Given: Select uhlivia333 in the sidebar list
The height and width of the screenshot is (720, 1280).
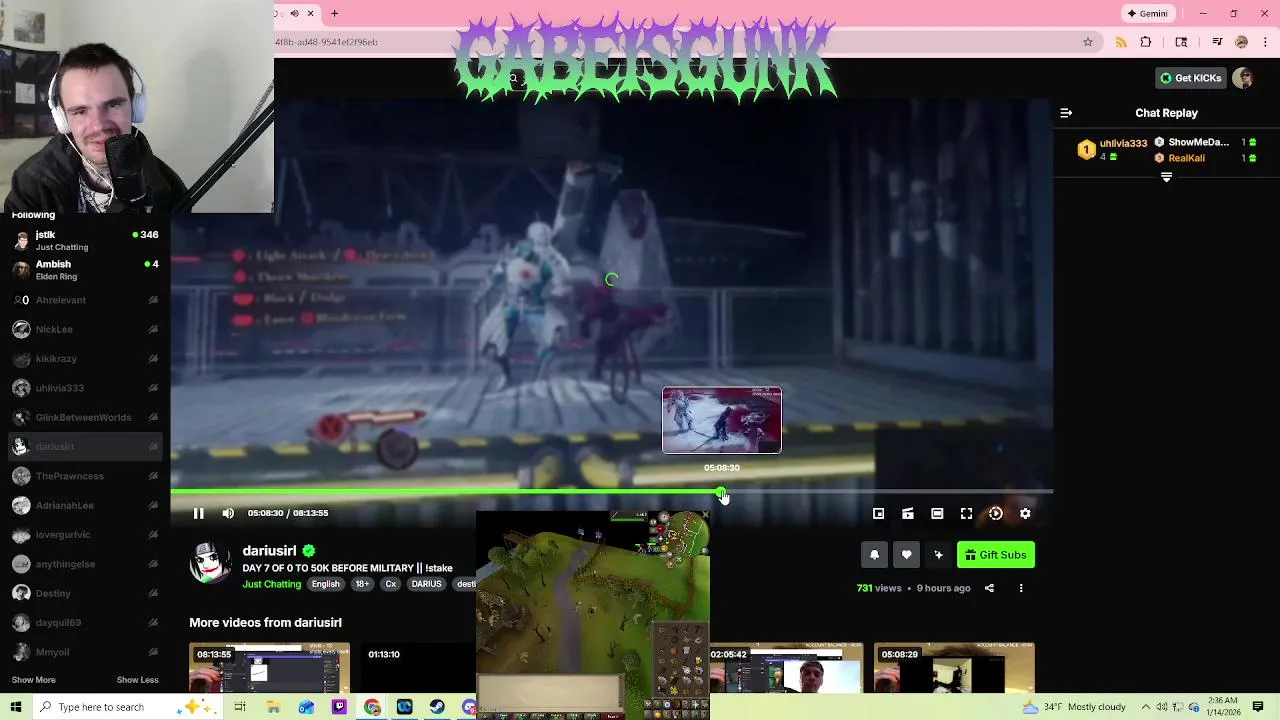Looking at the screenshot, I should coord(85,388).
